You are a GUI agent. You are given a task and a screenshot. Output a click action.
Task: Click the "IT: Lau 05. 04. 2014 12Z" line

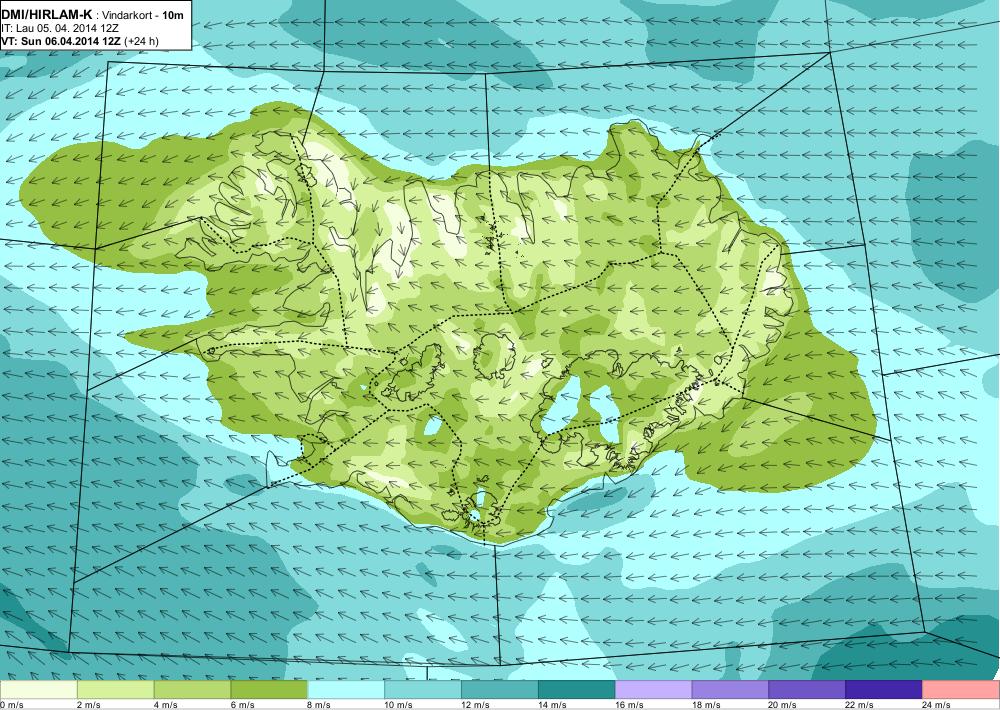point(60,28)
